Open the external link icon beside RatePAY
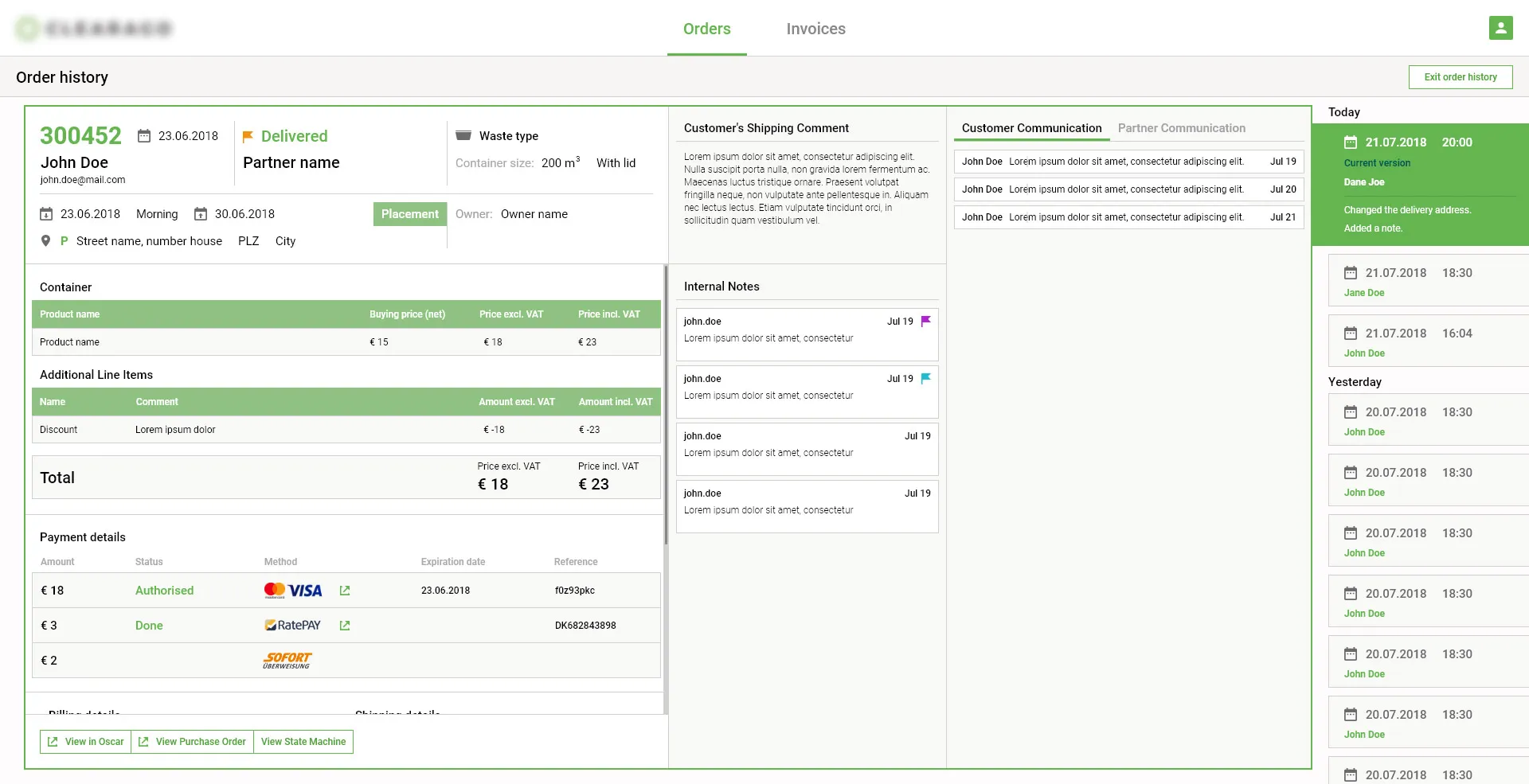The height and width of the screenshot is (784, 1529). pyautogui.click(x=345, y=626)
